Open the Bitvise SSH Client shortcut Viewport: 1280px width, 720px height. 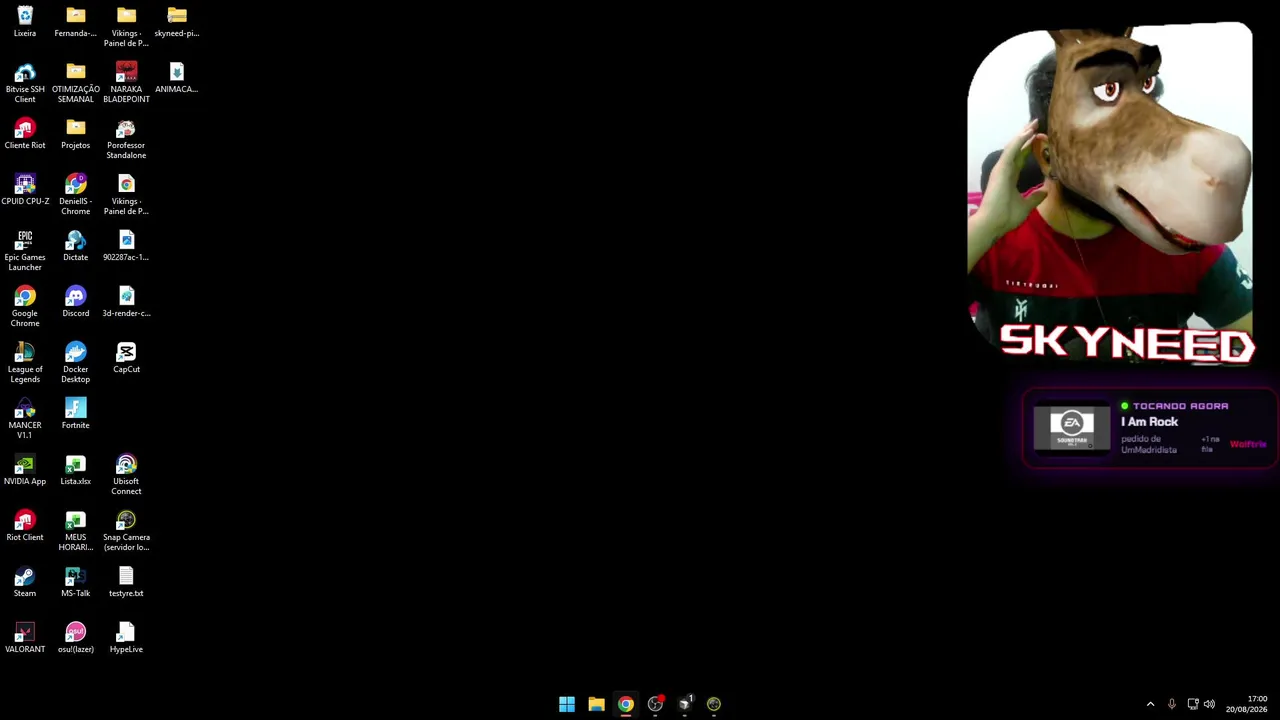25,83
